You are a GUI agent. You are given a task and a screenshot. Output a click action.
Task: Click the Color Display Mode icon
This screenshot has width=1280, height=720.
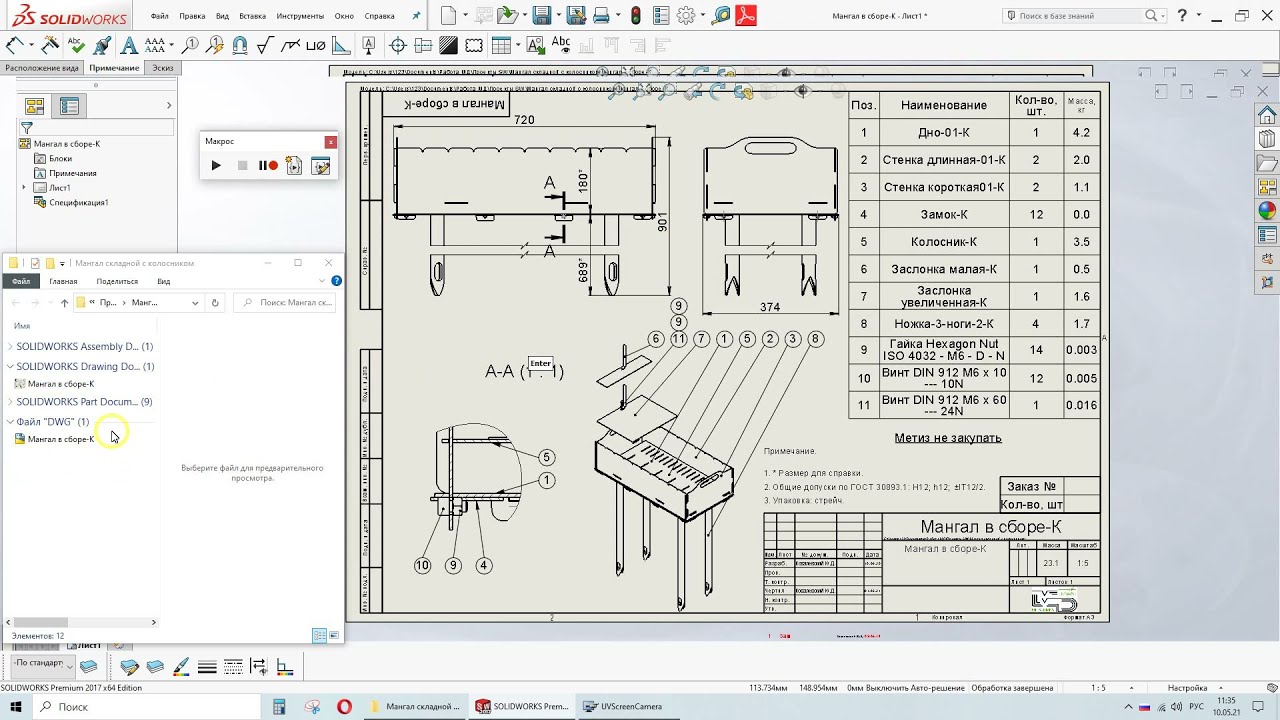(x=285, y=667)
